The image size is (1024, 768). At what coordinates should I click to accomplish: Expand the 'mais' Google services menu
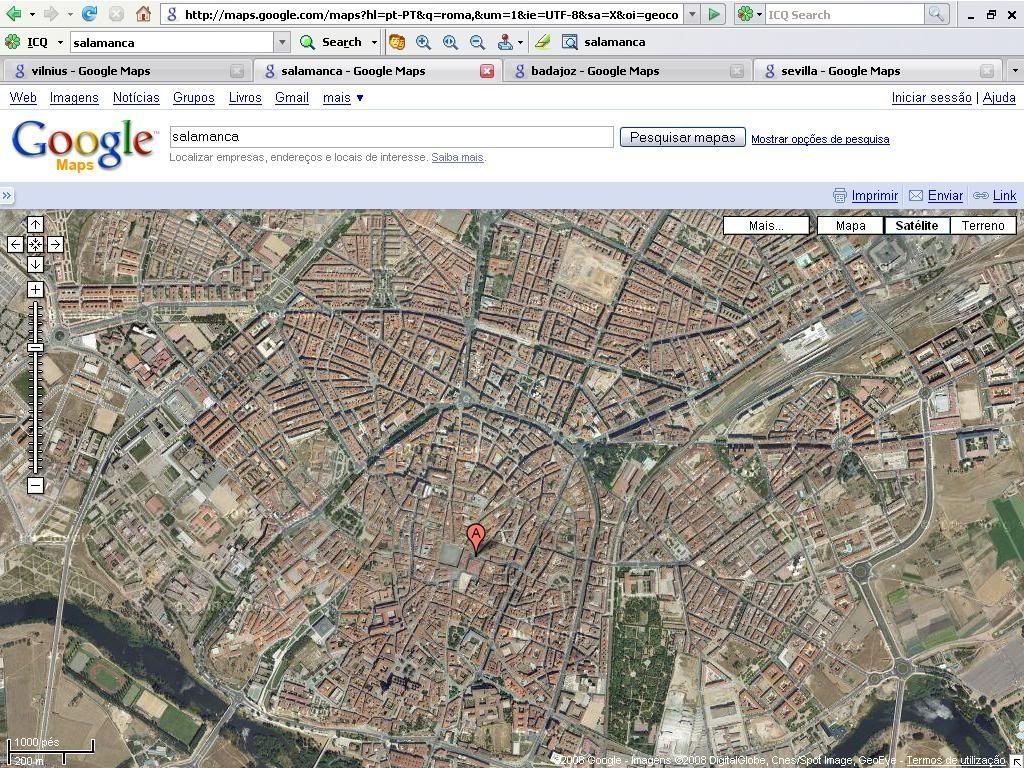343,98
